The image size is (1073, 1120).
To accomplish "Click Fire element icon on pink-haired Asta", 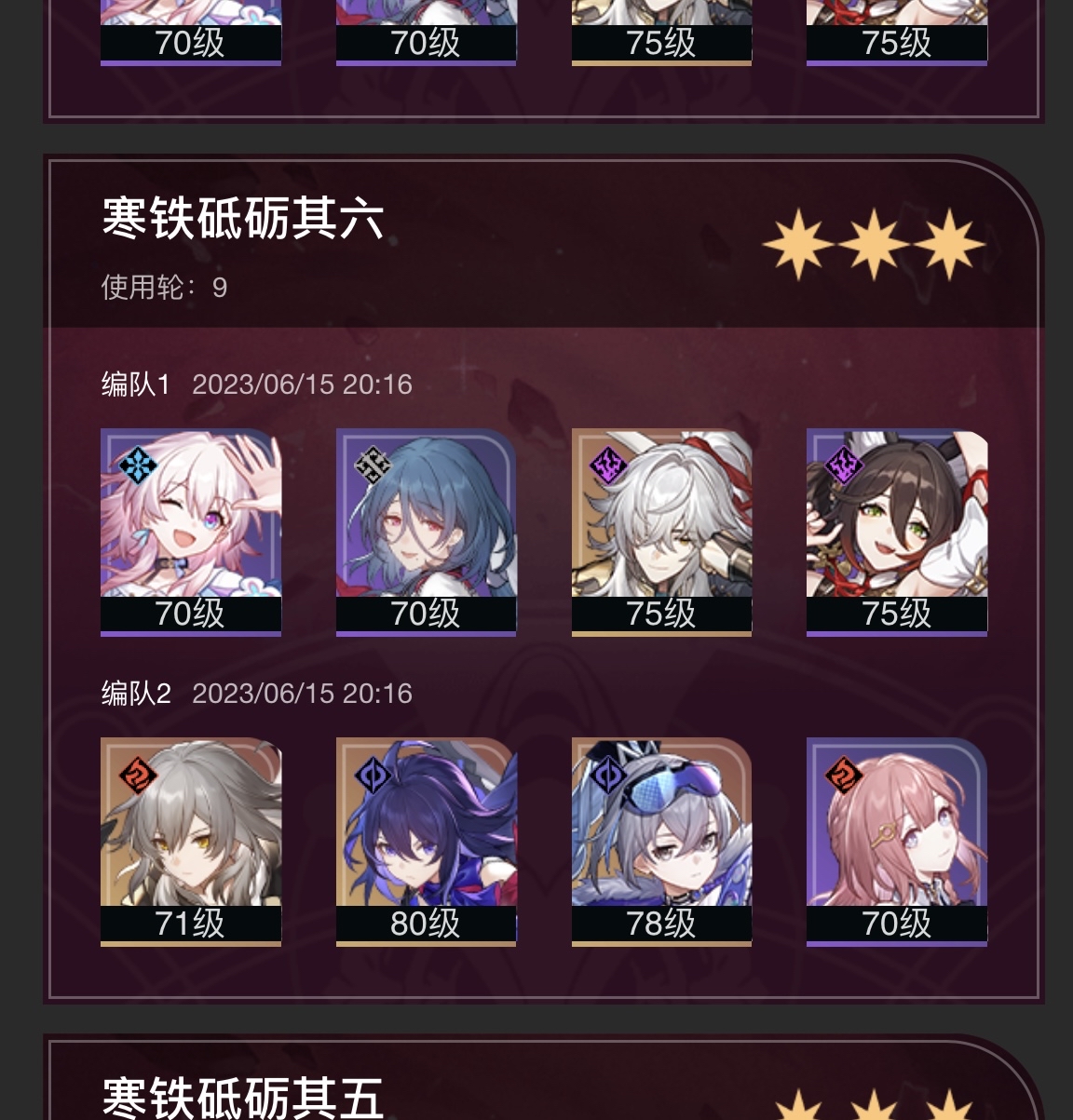I will [x=844, y=775].
